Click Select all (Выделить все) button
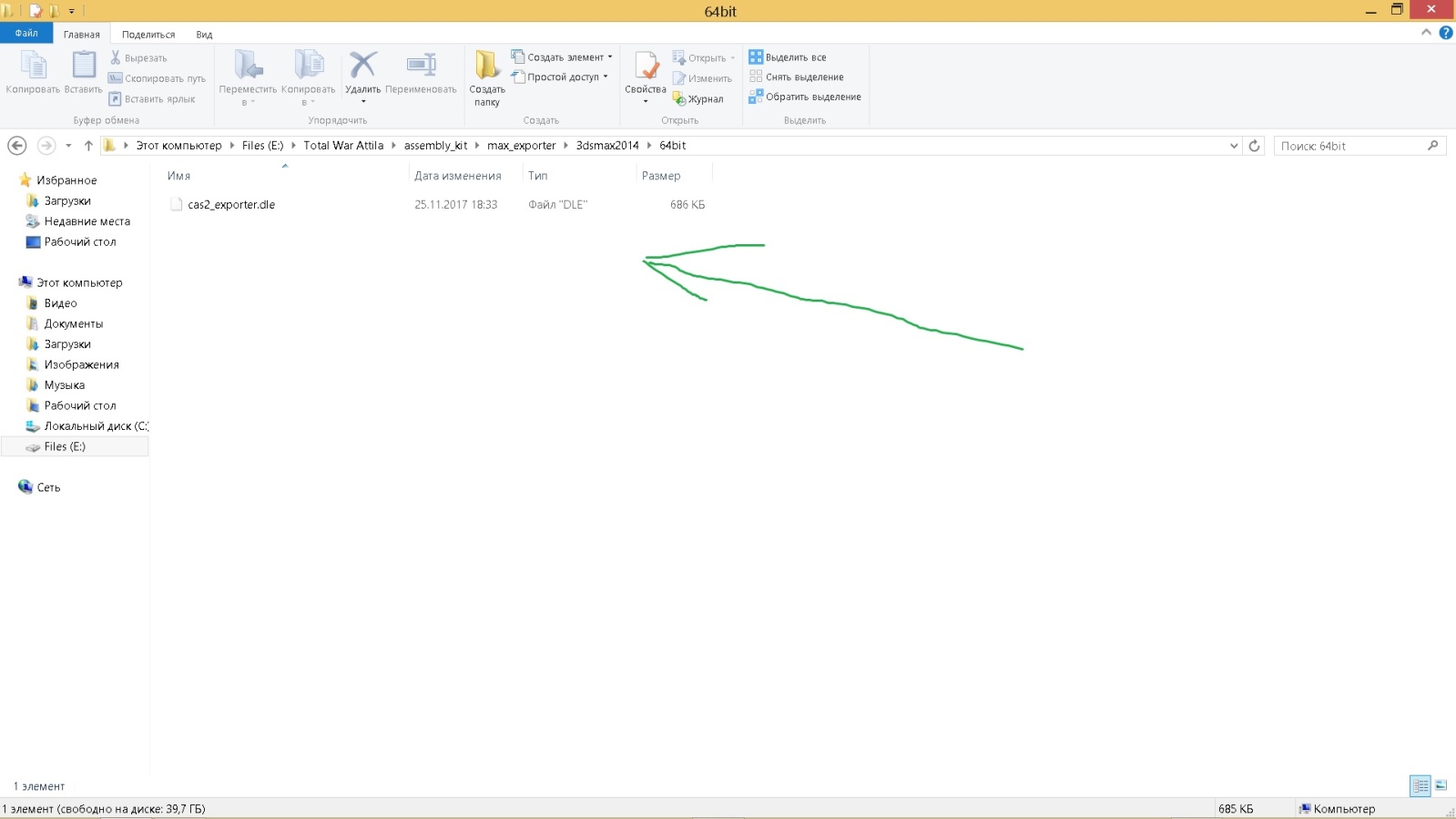Image resolution: width=1456 pixels, height=819 pixels. click(x=788, y=57)
